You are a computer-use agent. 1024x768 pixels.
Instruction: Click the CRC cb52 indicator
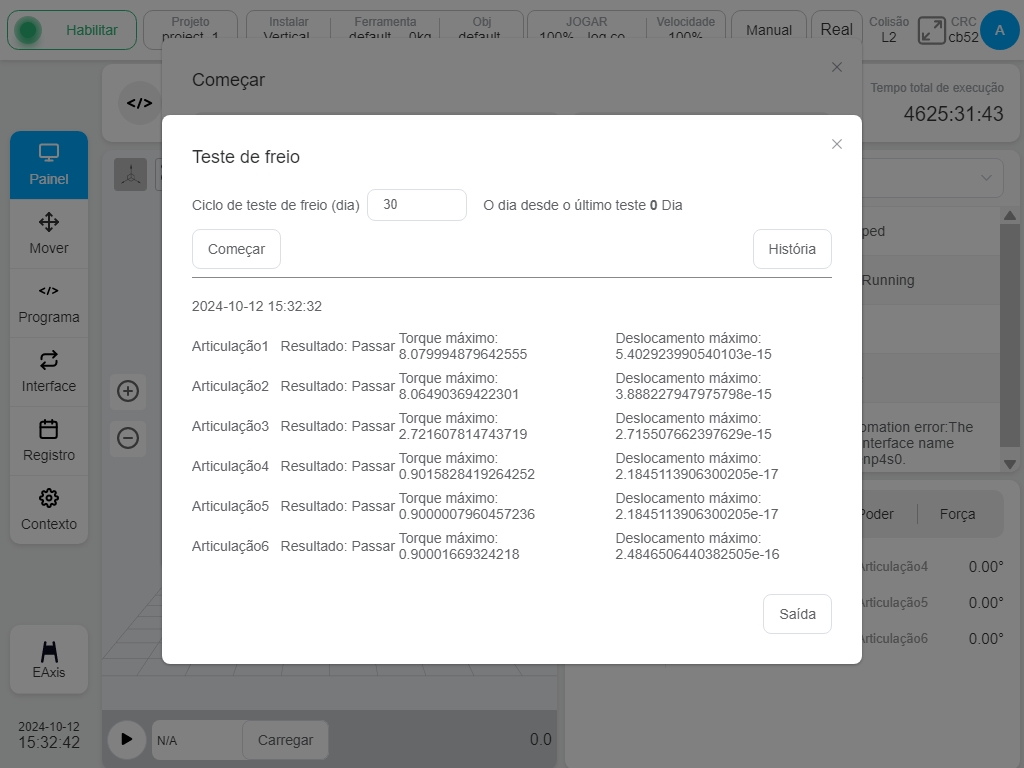(963, 30)
